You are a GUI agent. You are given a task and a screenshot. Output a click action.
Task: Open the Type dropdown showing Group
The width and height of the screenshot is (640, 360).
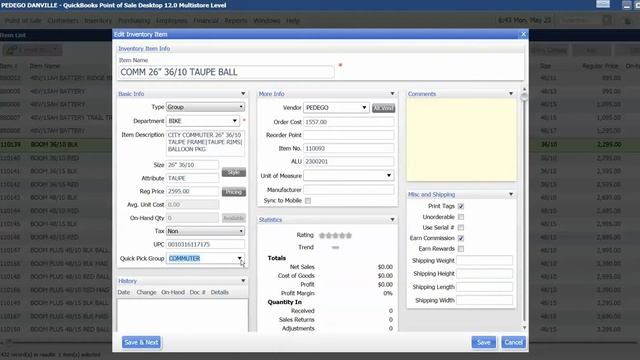(205, 107)
